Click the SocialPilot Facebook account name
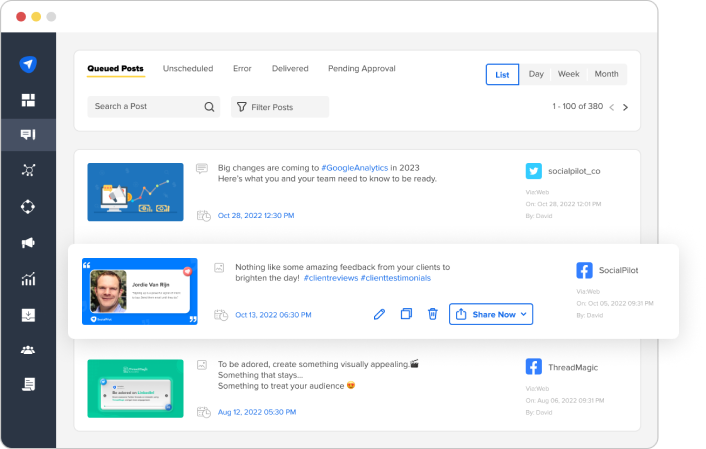 619,270
